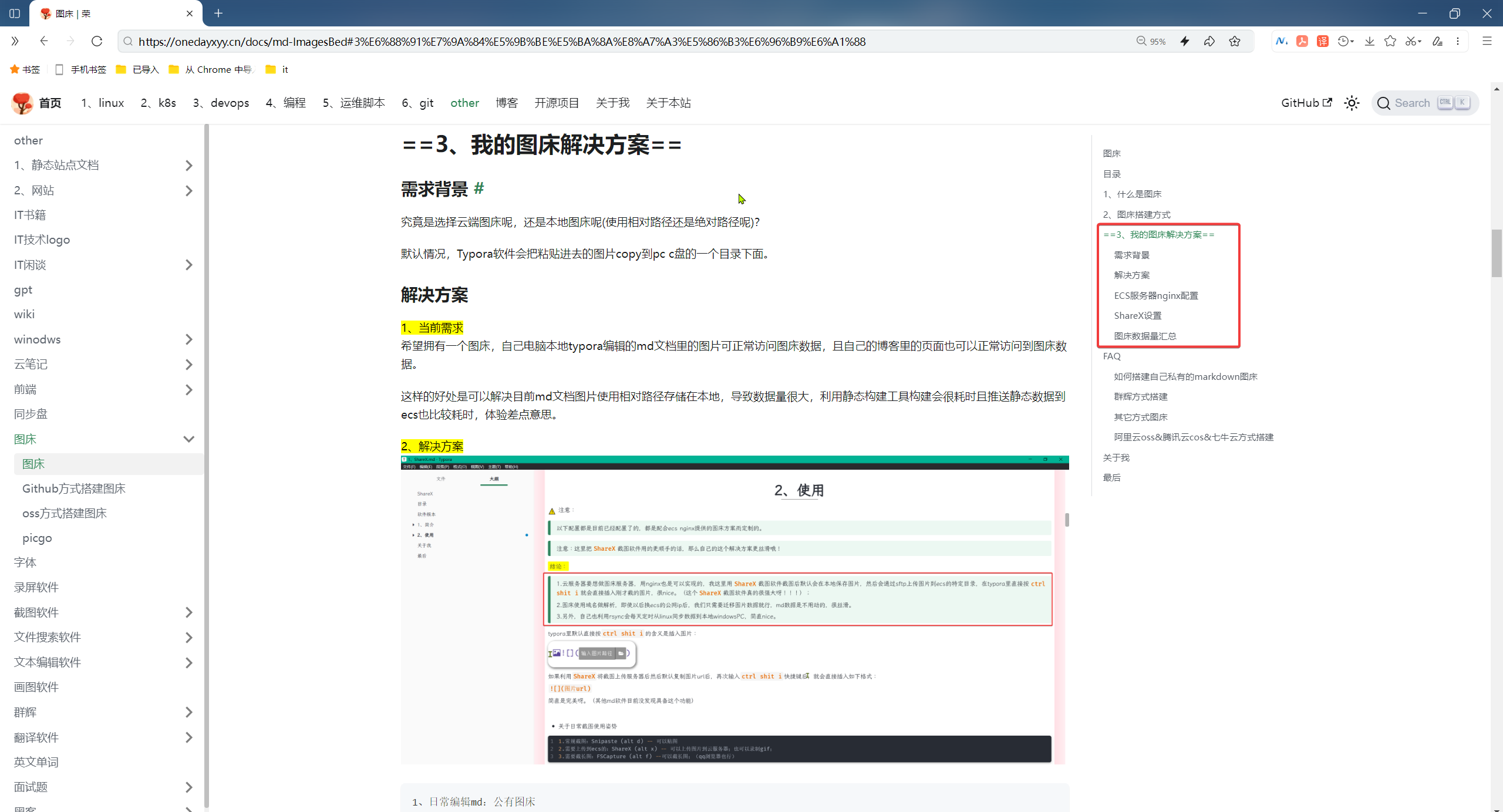
Task: Click the share arrow icon in address bar
Action: point(1209,41)
